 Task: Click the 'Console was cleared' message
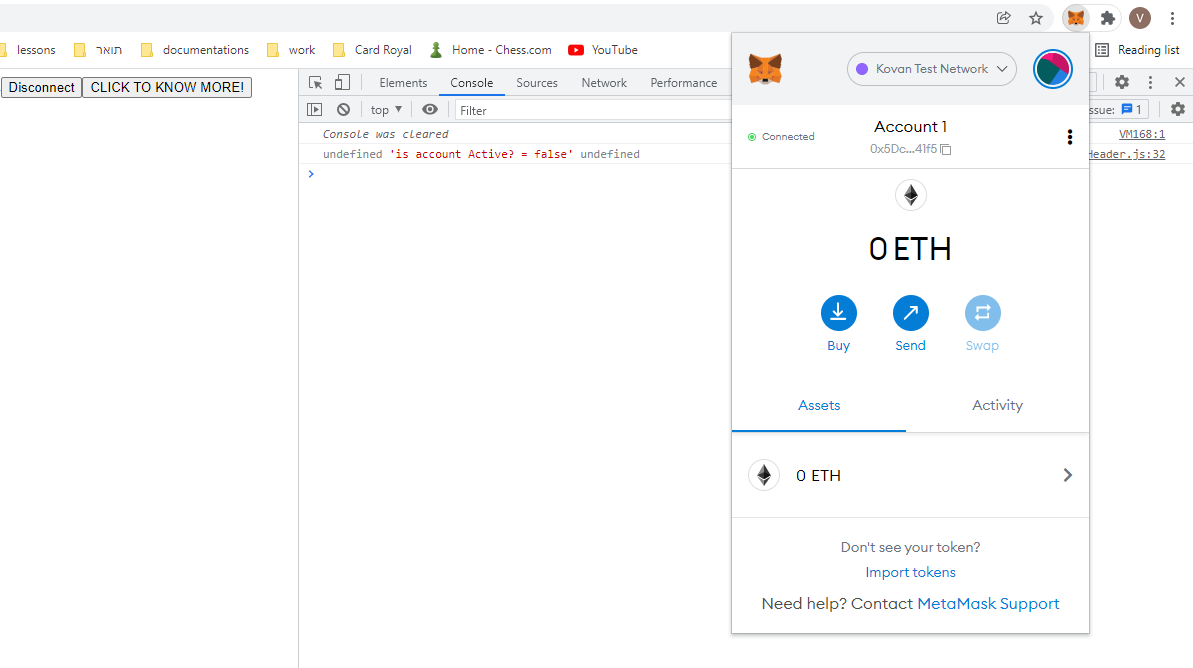pos(385,134)
